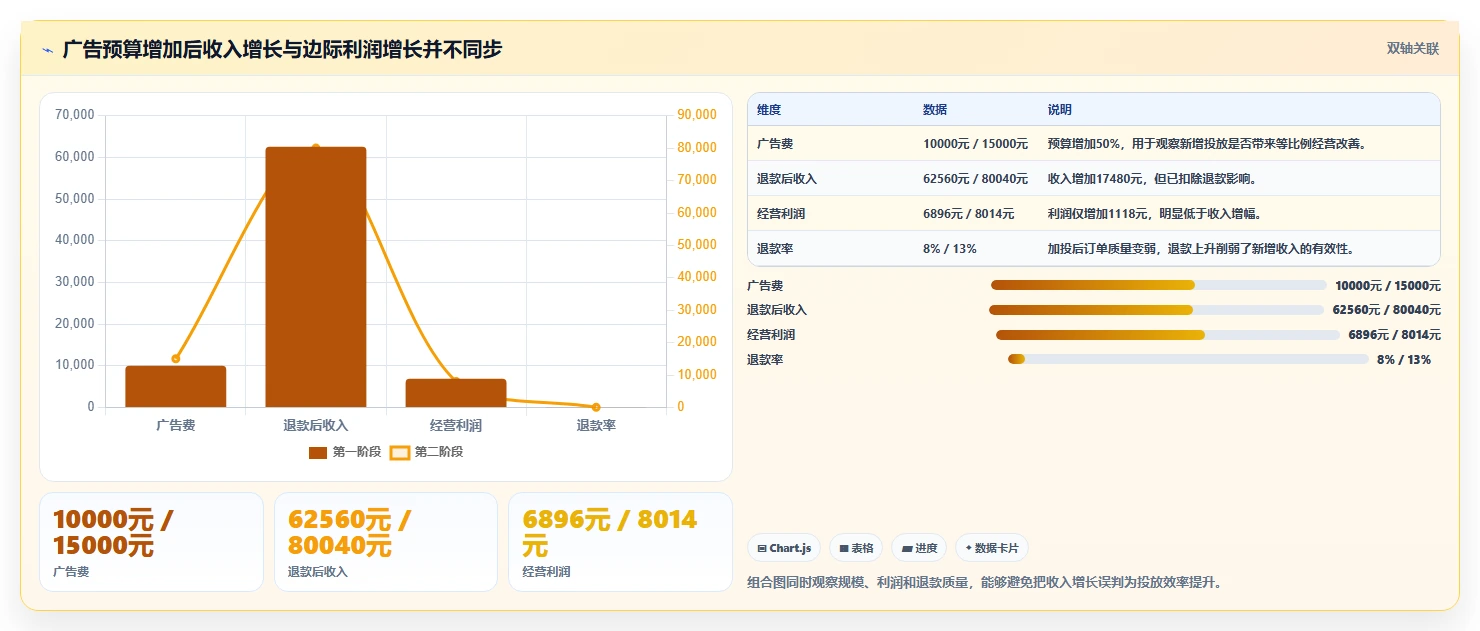Click the 经营利润 bar in chart

(x=456, y=393)
